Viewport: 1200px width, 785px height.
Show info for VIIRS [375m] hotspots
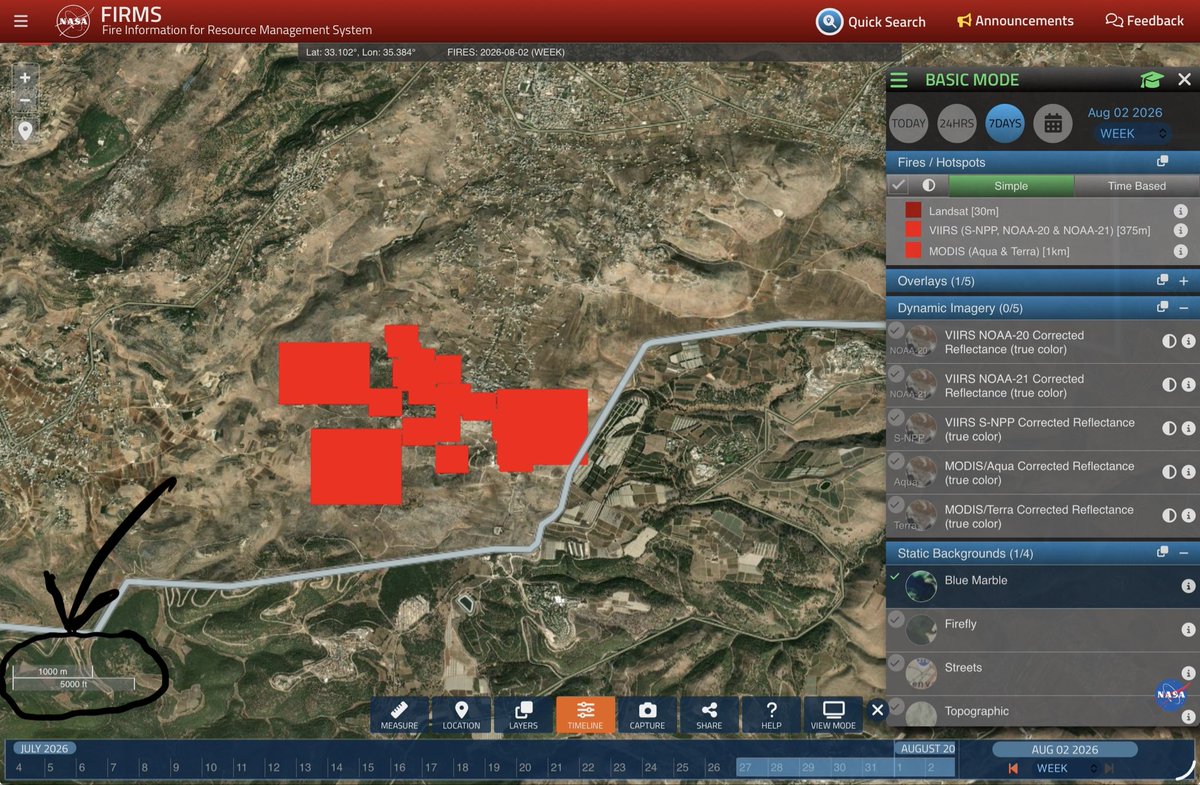click(1180, 231)
